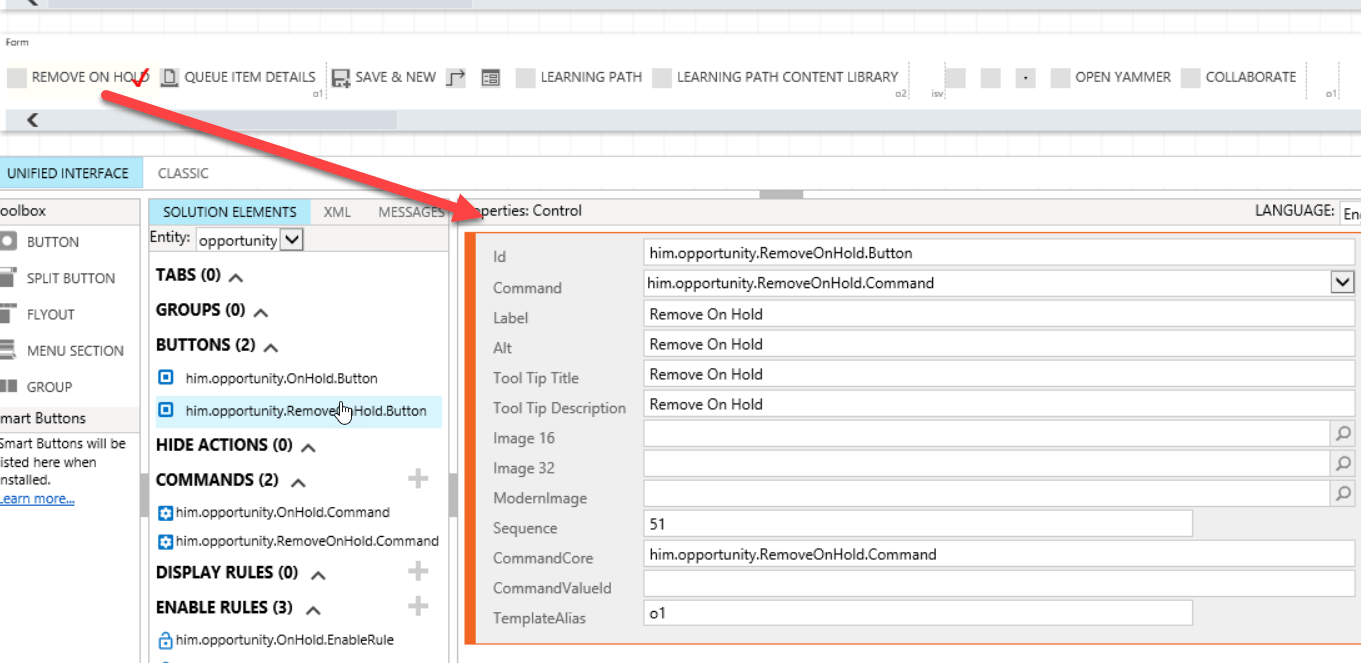The width and height of the screenshot is (1361, 663).
Task: Switch to the CLASSIC tab
Action: click(183, 172)
